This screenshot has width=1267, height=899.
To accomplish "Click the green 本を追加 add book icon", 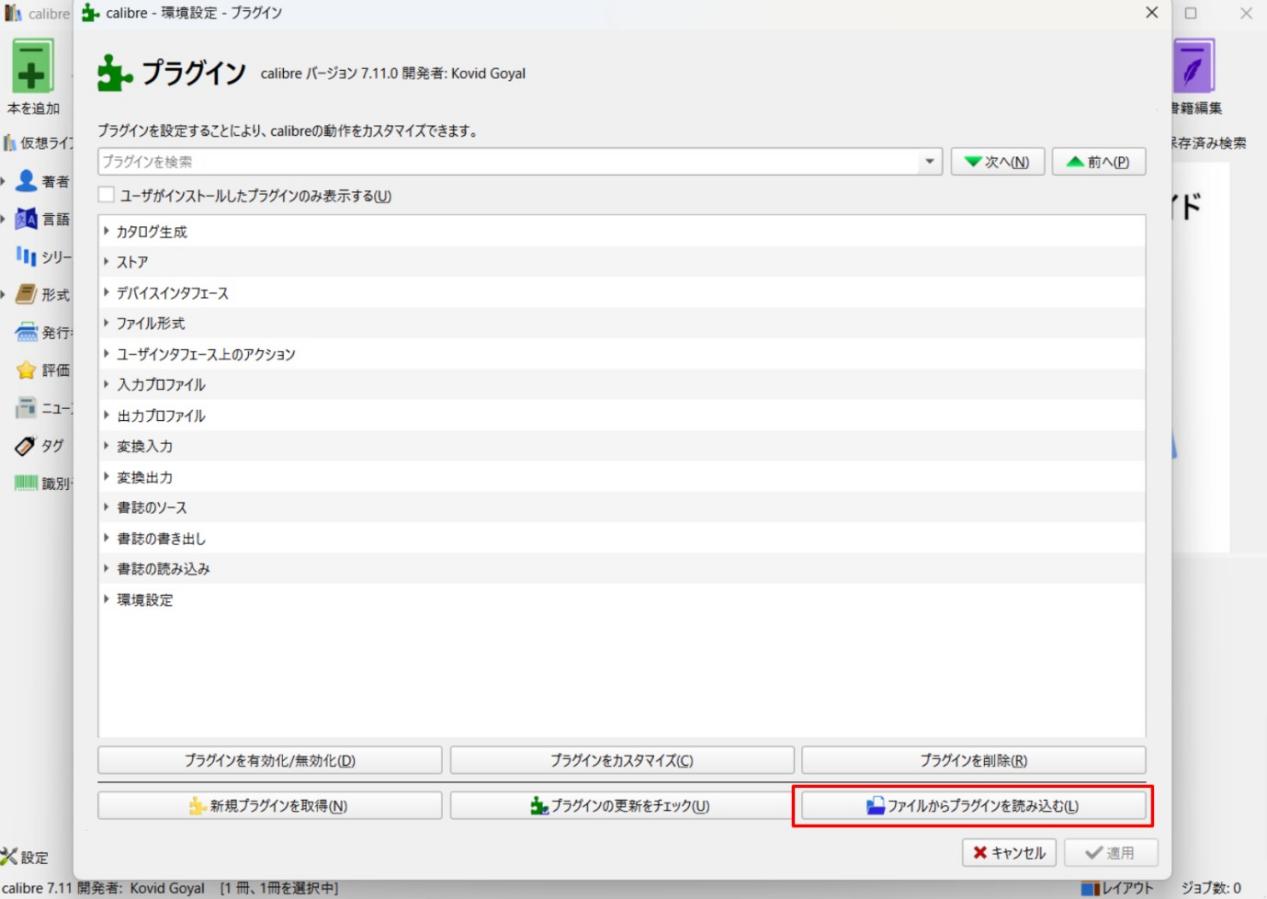I will [34, 67].
